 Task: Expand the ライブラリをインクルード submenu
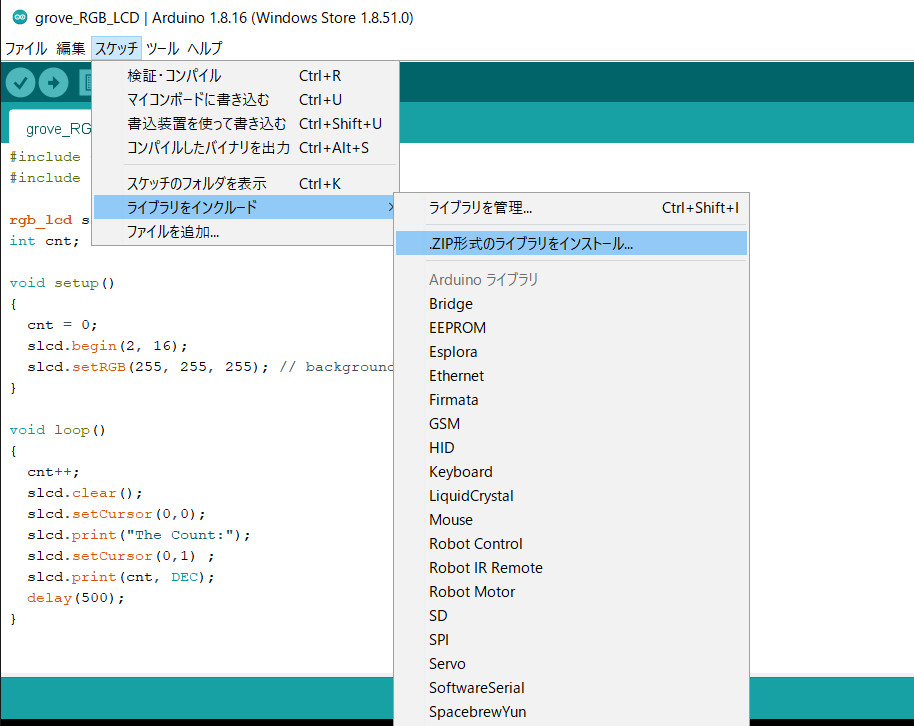pos(193,208)
